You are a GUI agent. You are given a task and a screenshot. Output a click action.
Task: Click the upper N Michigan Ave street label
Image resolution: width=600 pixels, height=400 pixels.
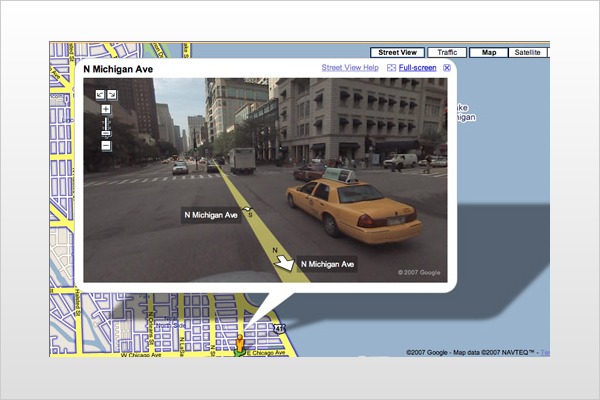[x=211, y=215]
